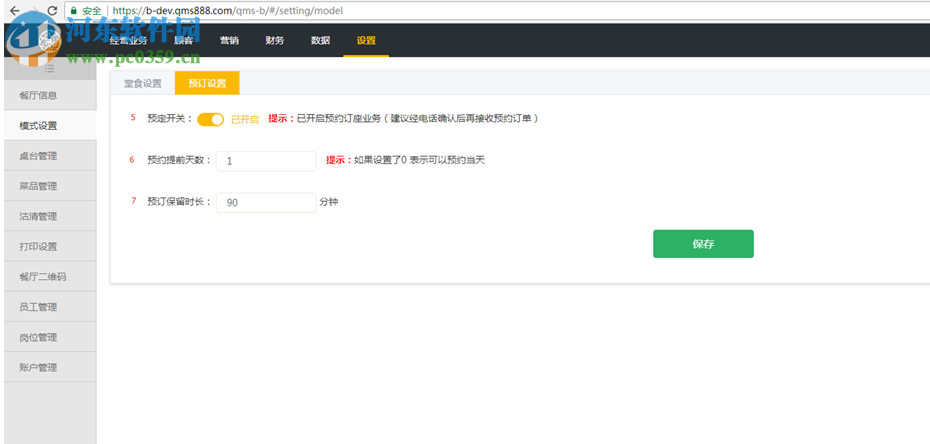Select the 预订设置 tab
The image size is (930, 444).
tap(207, 83)
